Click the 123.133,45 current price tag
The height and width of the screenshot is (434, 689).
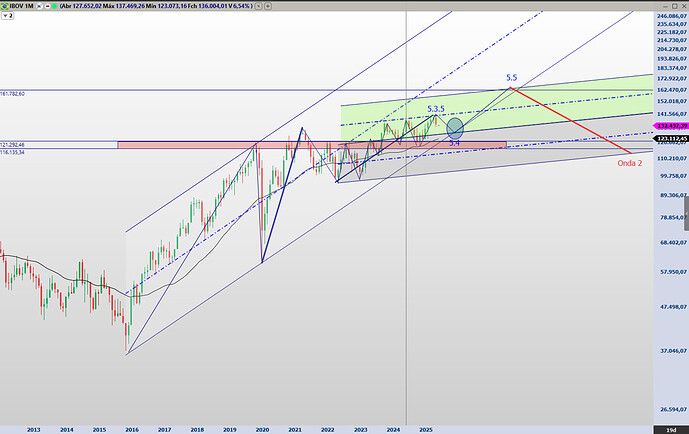(670, 137)
